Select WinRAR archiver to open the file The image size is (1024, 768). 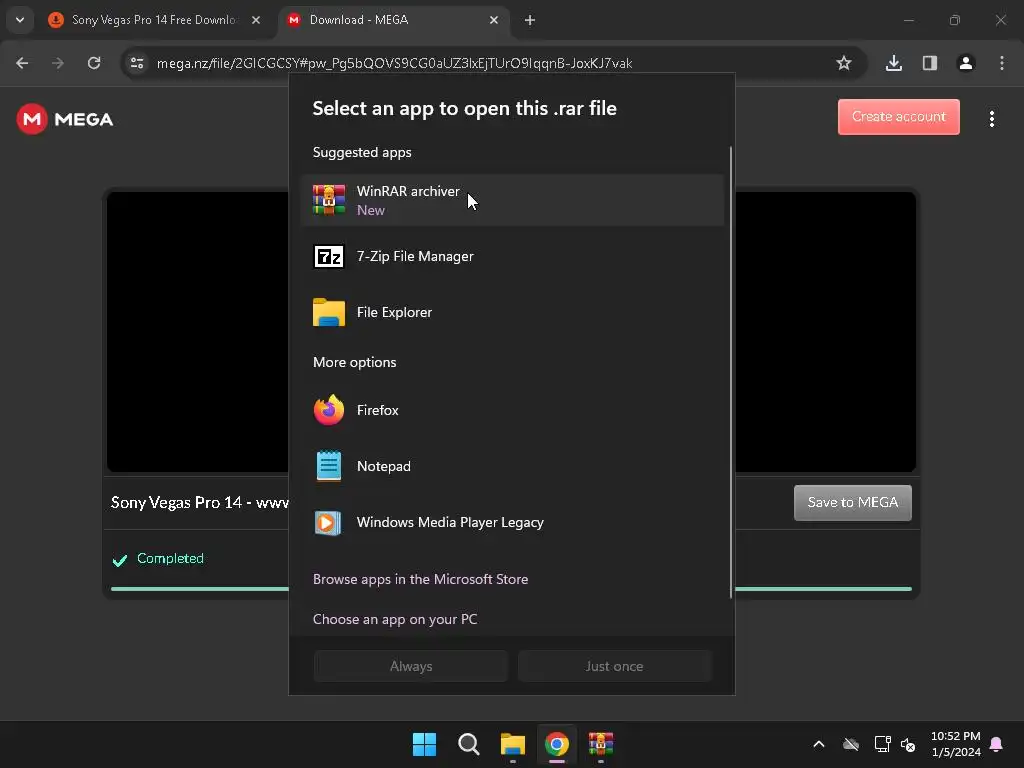tap(513, 200)
